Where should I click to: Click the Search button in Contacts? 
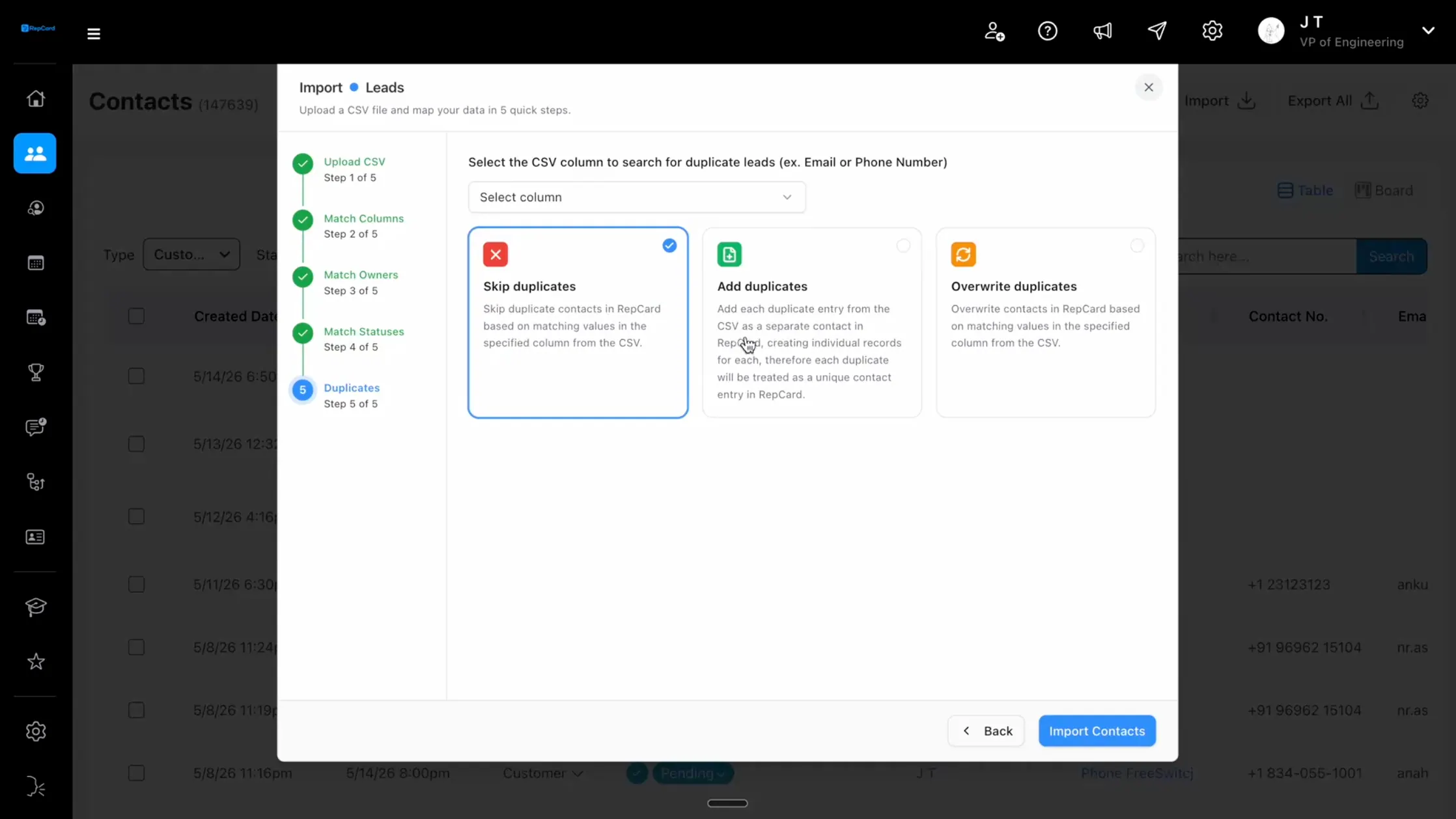tap(1391, 257)
